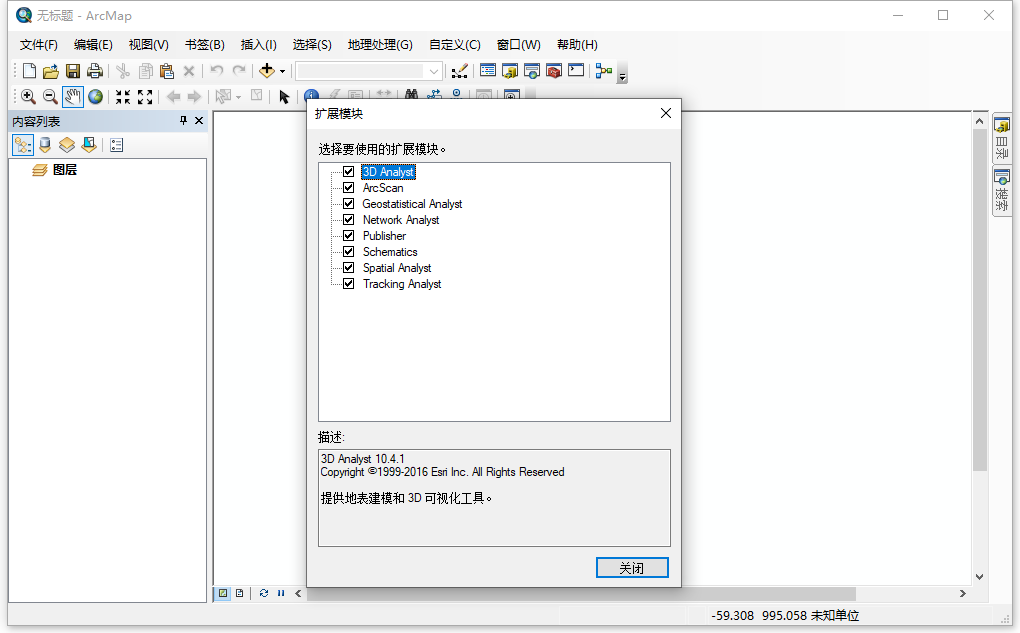The width and height of the screenshot is (1020, 633).
Task: Switch to List By Selection
Action: click(89, 145)
